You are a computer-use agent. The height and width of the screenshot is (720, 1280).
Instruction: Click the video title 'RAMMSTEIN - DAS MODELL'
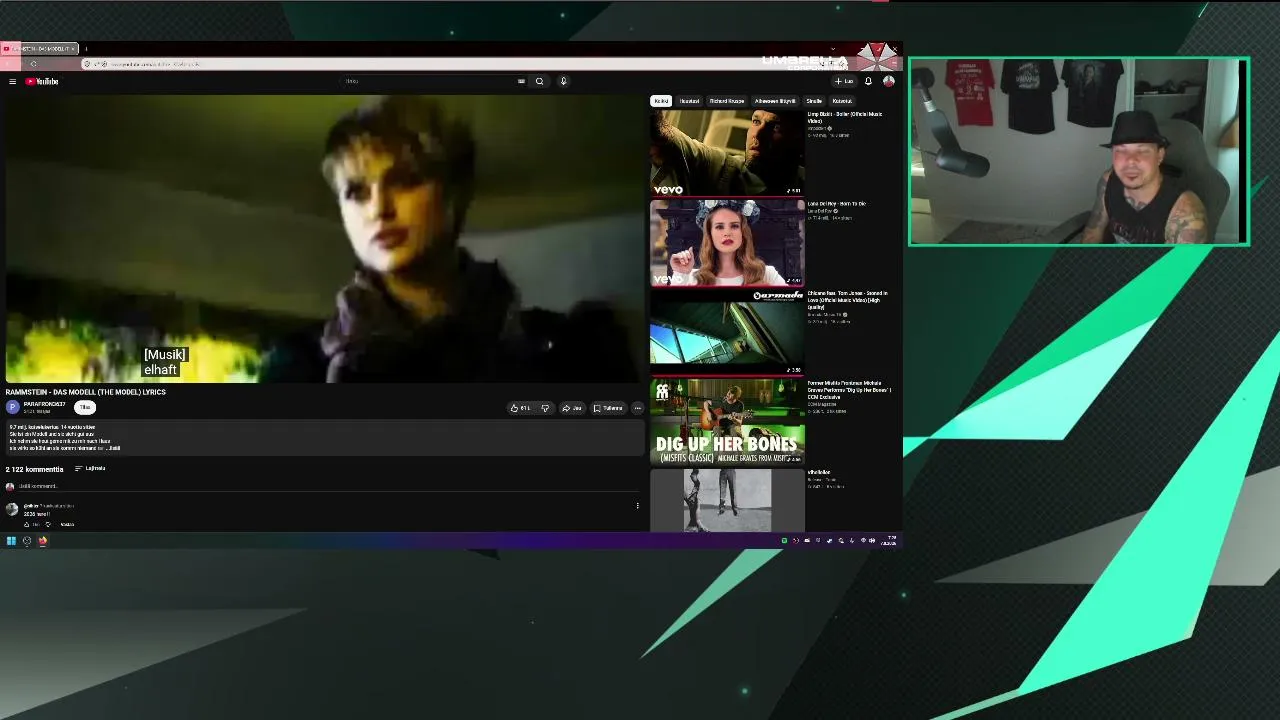coord(86,392)
